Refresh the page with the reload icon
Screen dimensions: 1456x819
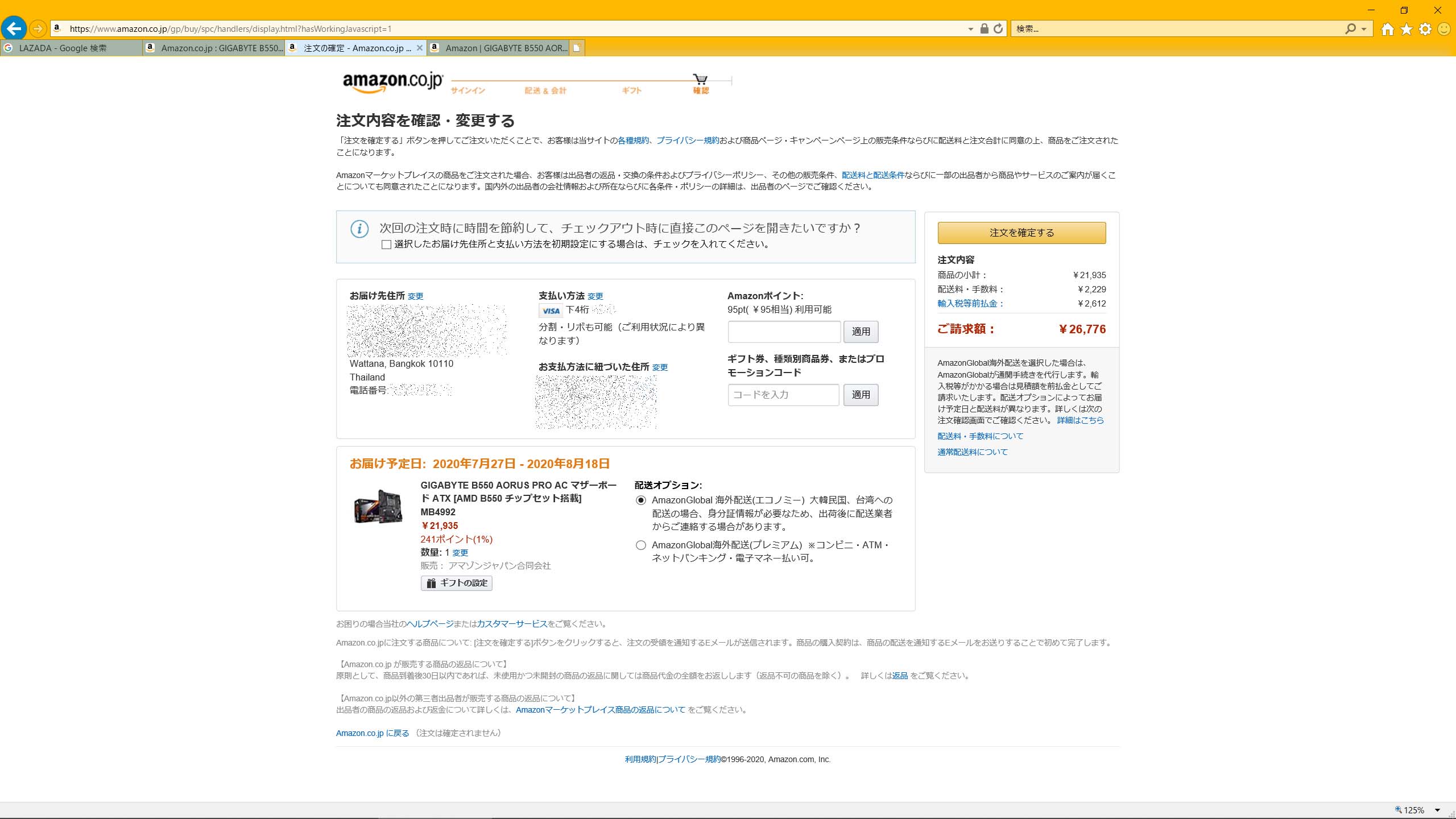coord(998,28)
